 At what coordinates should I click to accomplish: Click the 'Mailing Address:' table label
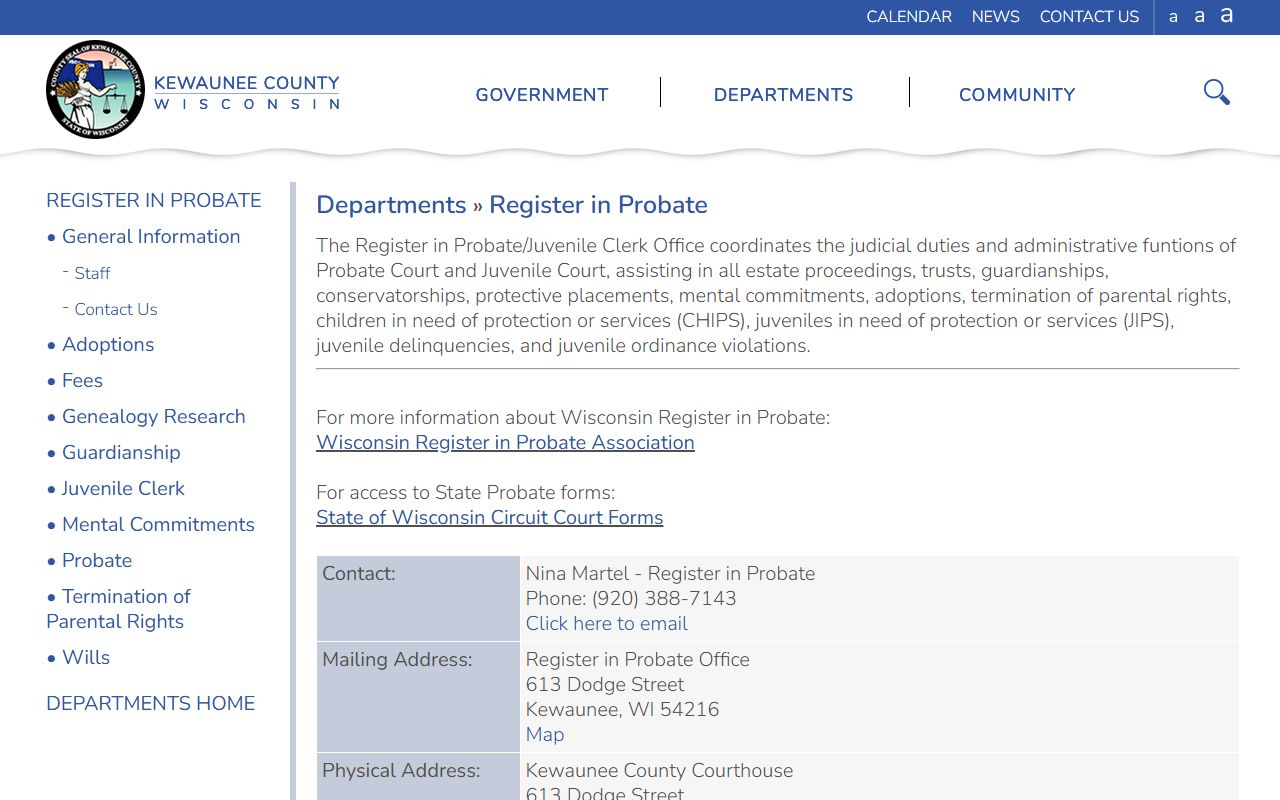[397, 660]
